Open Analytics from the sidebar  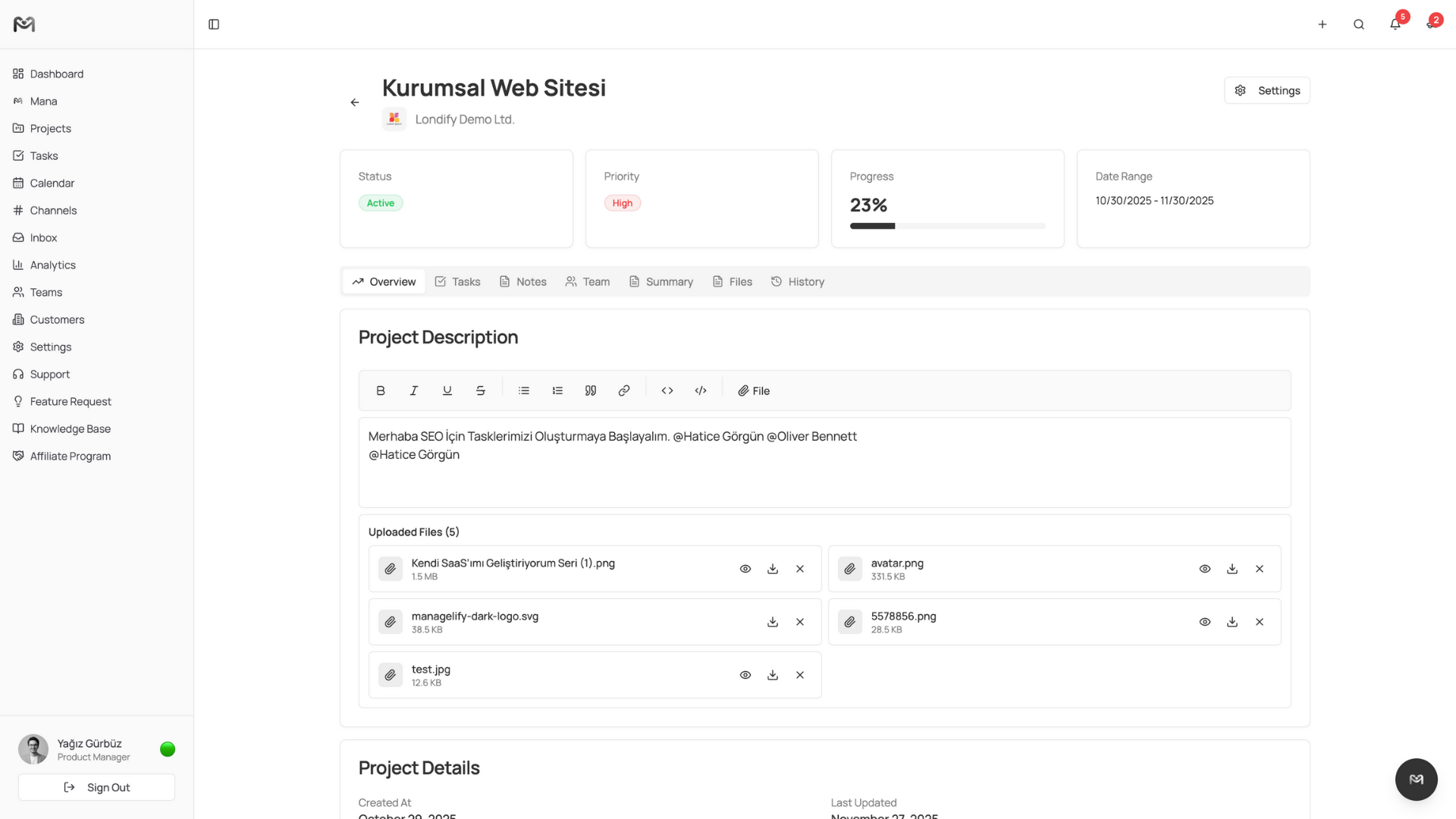(x=52, y=265)
